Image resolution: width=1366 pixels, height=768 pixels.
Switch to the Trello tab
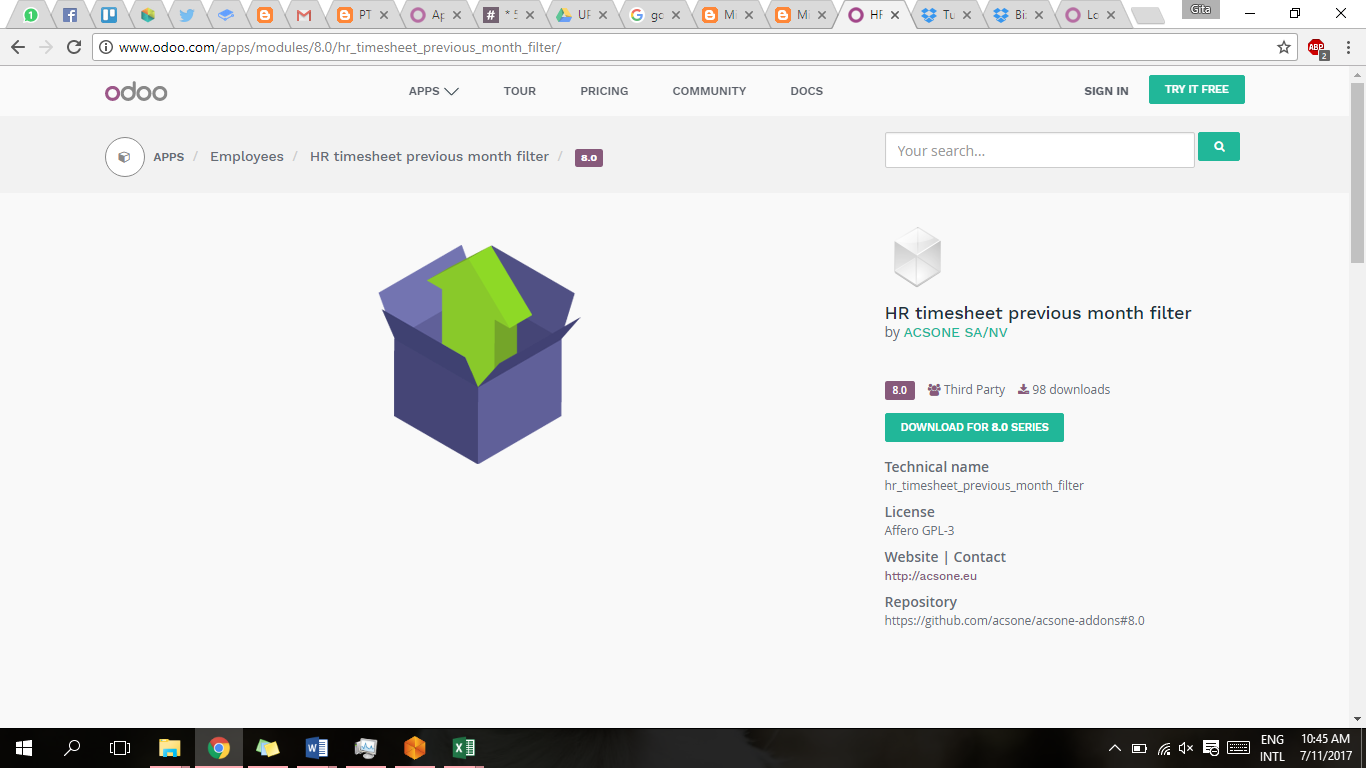pyautogui.click(x=109, y=15)
